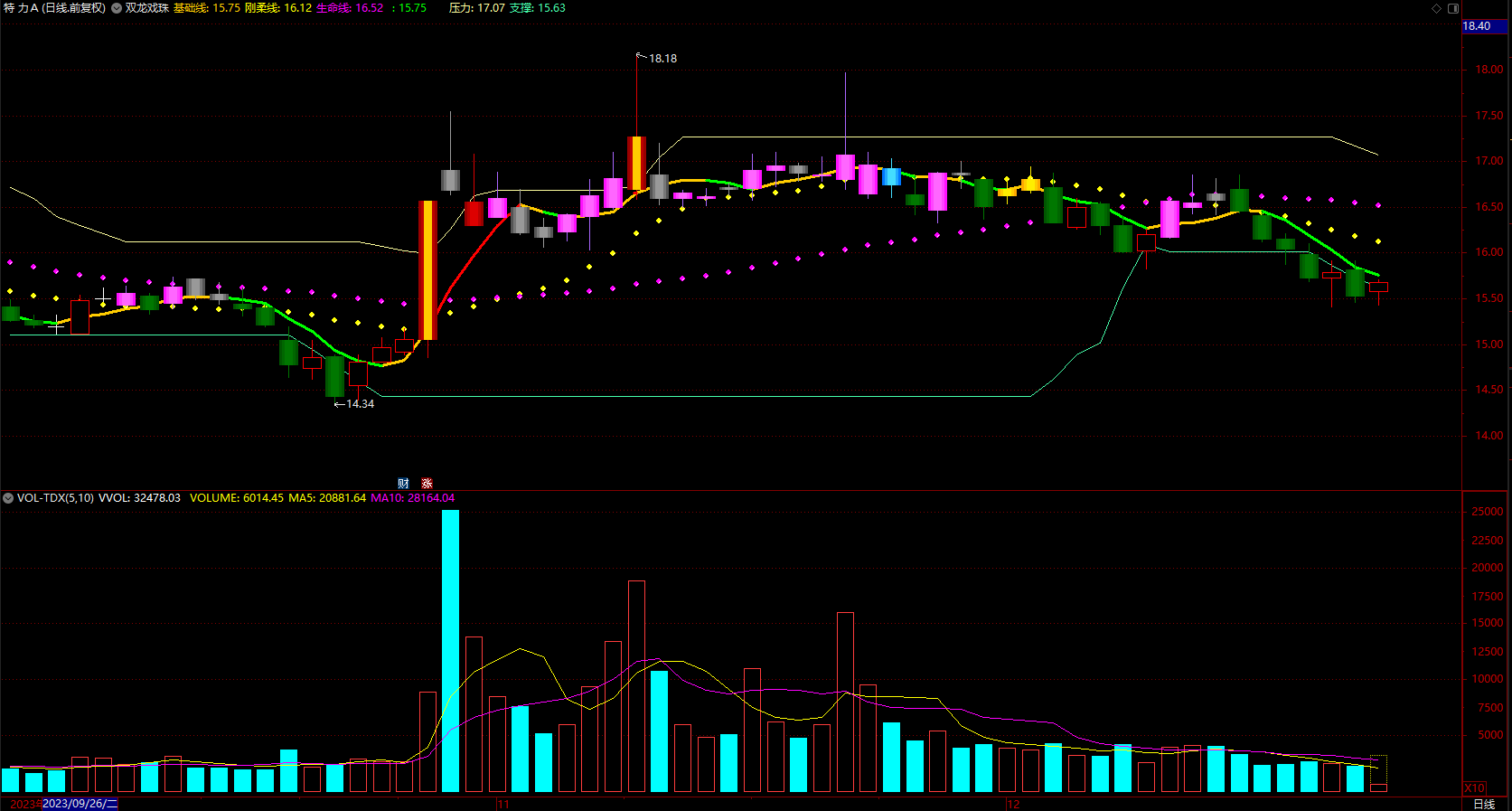Click the month 12 marker on the time axis

point(1013,804)
